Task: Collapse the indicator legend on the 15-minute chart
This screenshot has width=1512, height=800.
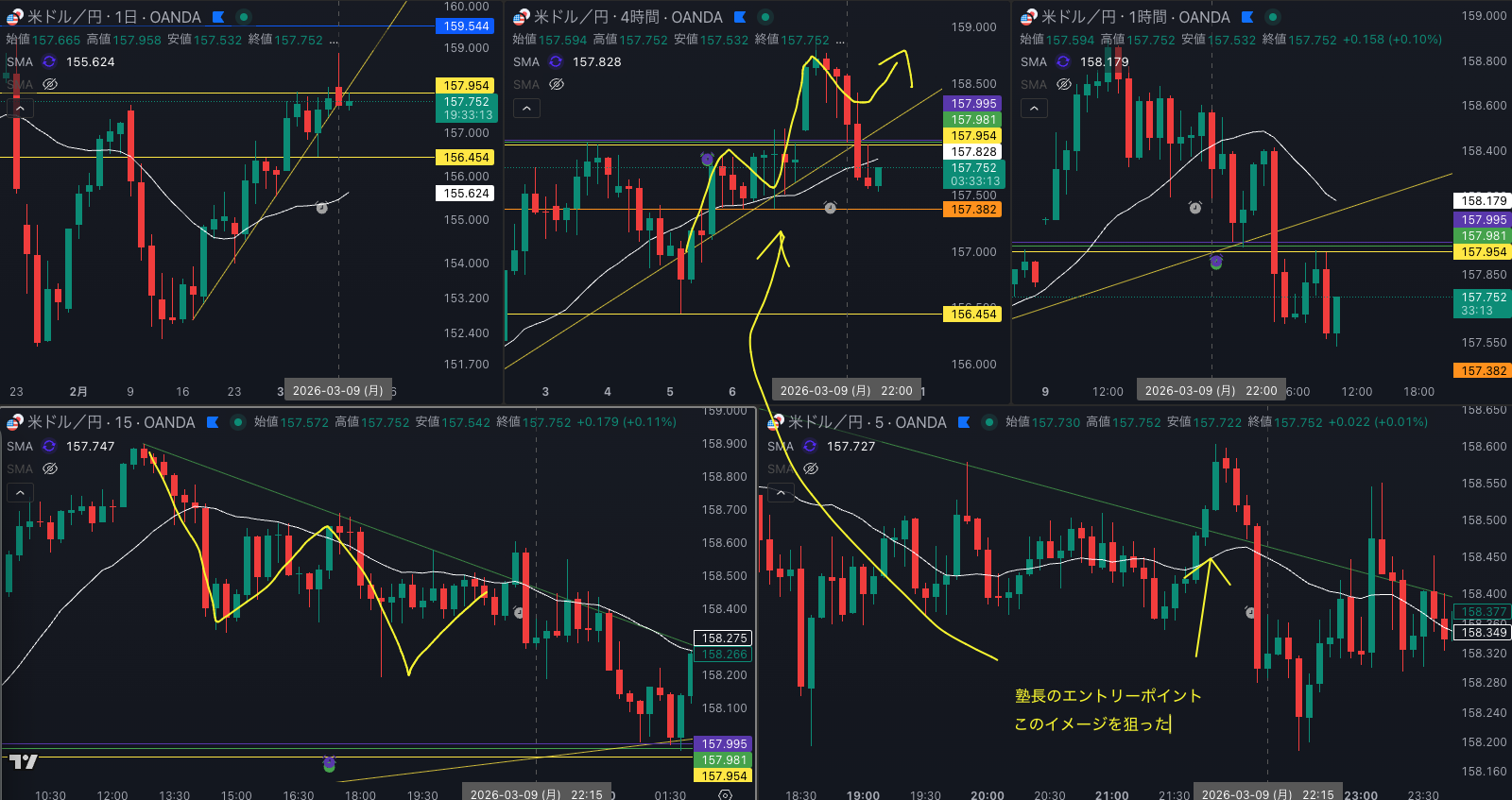Action: coord(20,492)
